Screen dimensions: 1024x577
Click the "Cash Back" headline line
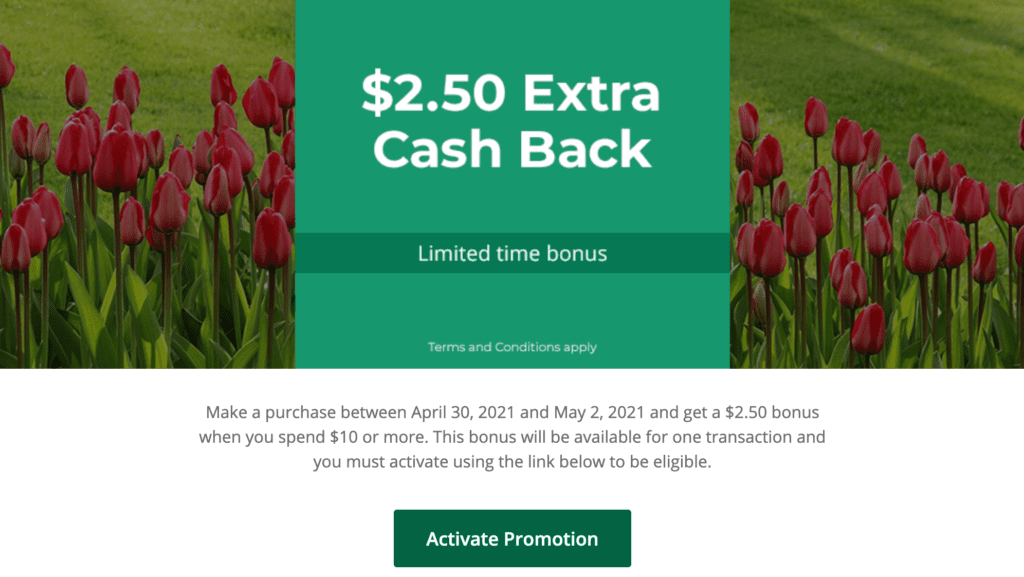click(x=511, y=149)
